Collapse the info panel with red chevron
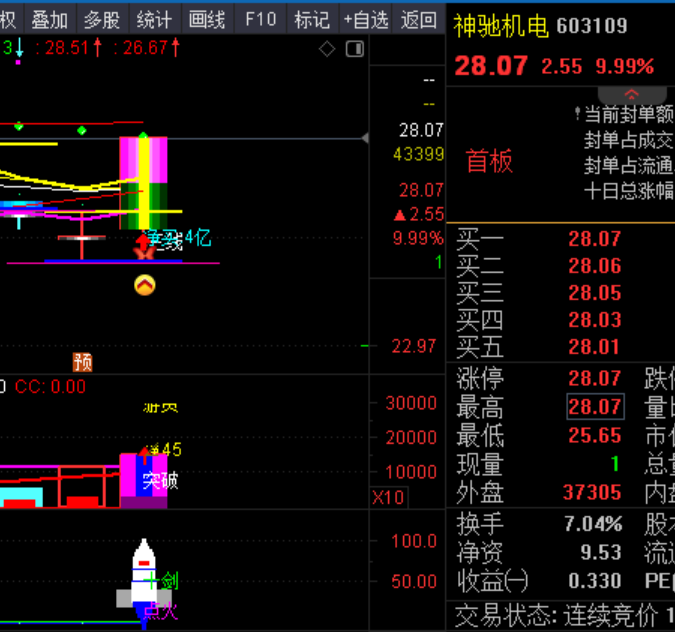The height and width of the screenshot is (632, 675). click(632, 94)
